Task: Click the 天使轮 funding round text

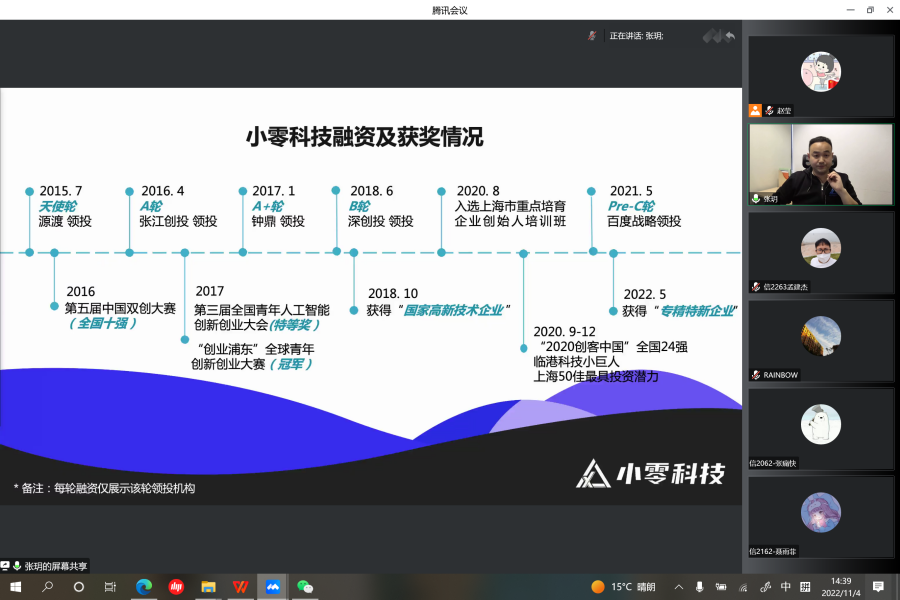Action: [57, 206]
